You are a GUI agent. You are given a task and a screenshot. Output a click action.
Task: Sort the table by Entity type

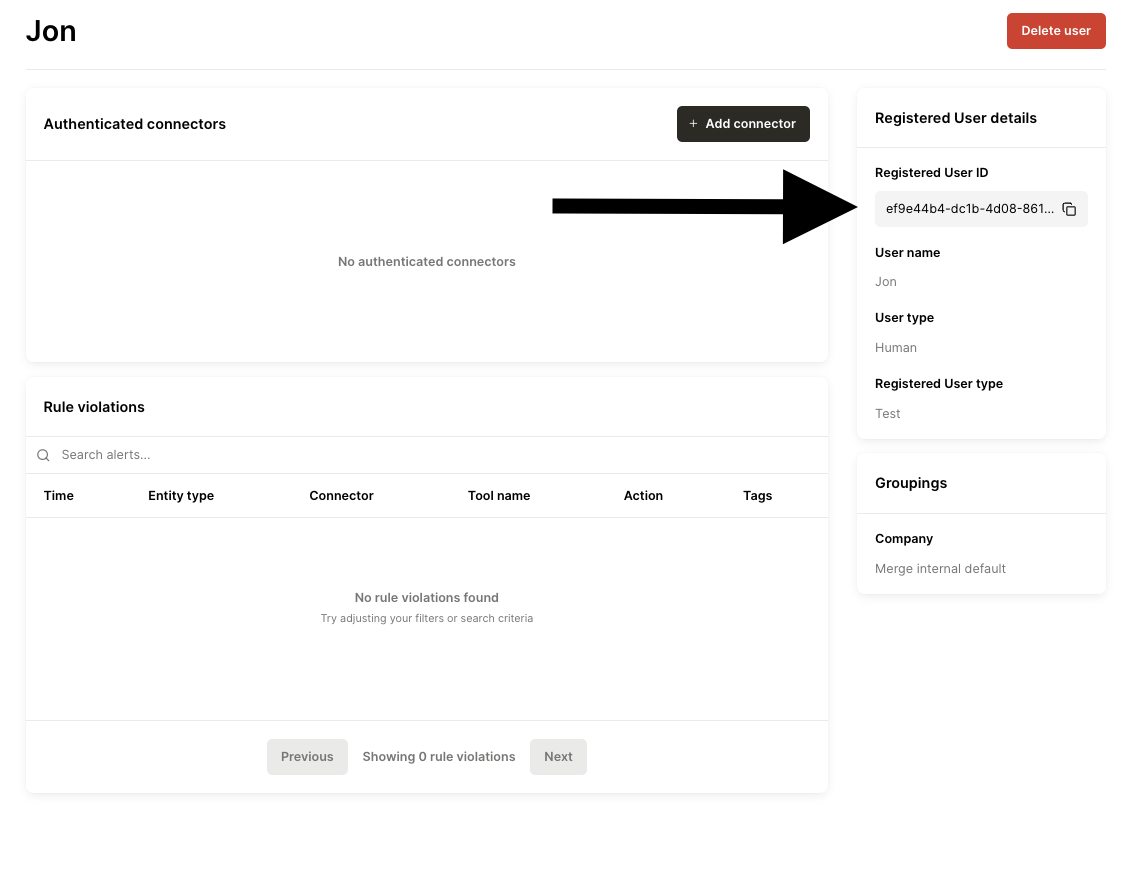tap(181, 495)
